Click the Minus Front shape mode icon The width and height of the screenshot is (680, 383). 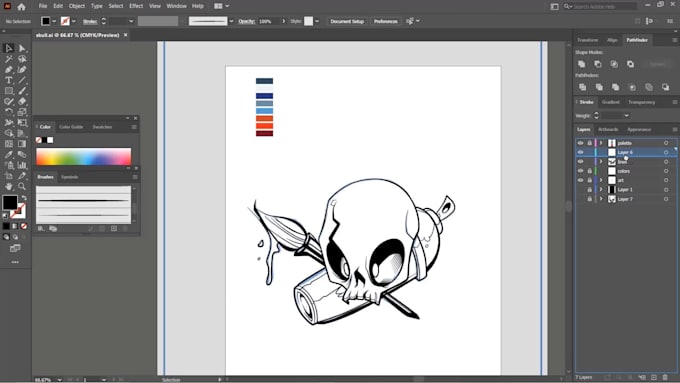(598, 64)
